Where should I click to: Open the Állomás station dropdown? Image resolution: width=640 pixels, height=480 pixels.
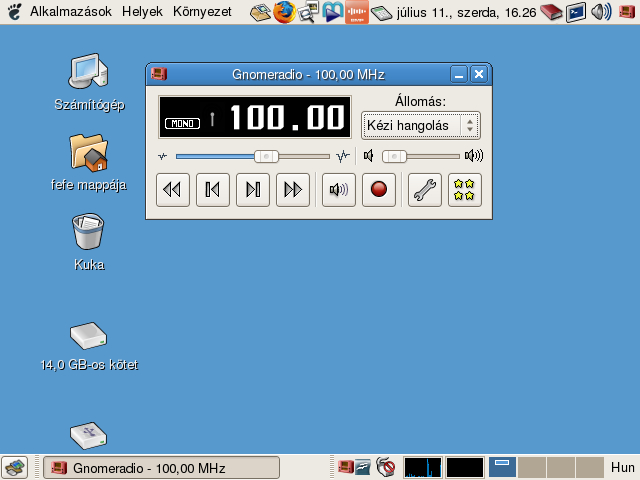[x=420, y=125]
